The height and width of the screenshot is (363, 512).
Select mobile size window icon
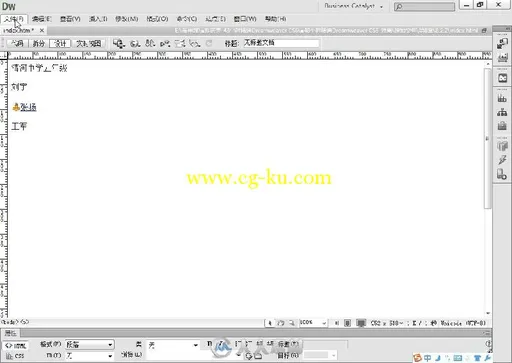coord(337,323)
